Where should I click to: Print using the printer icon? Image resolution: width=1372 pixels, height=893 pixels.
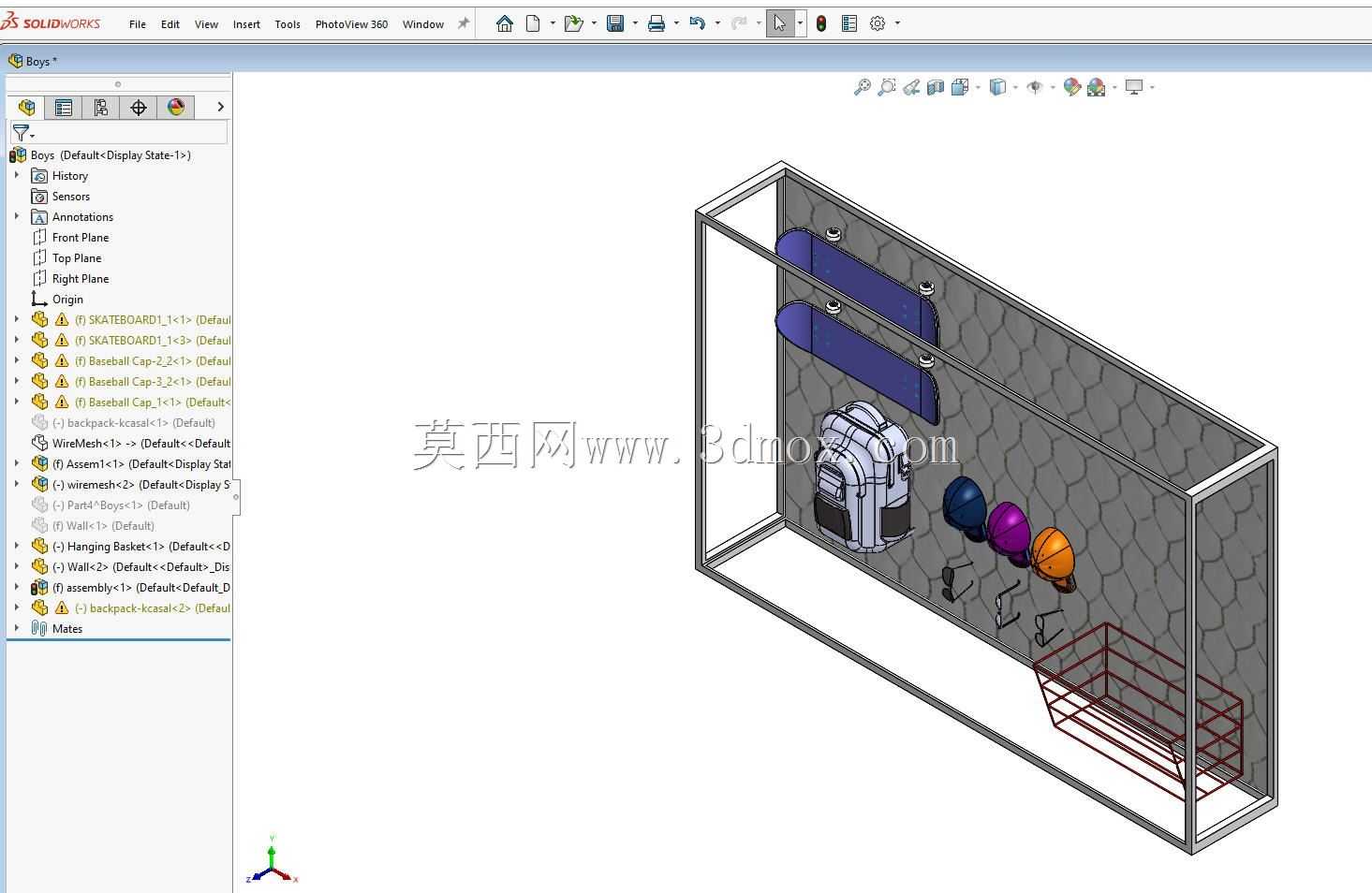(656, 23)
